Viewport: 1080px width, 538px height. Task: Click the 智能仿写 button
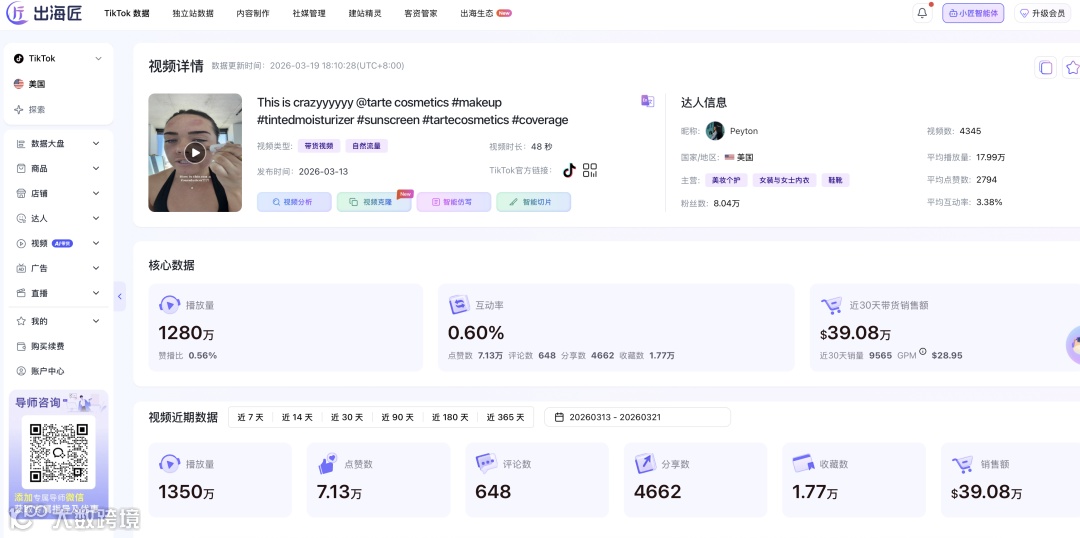[454, 202]
